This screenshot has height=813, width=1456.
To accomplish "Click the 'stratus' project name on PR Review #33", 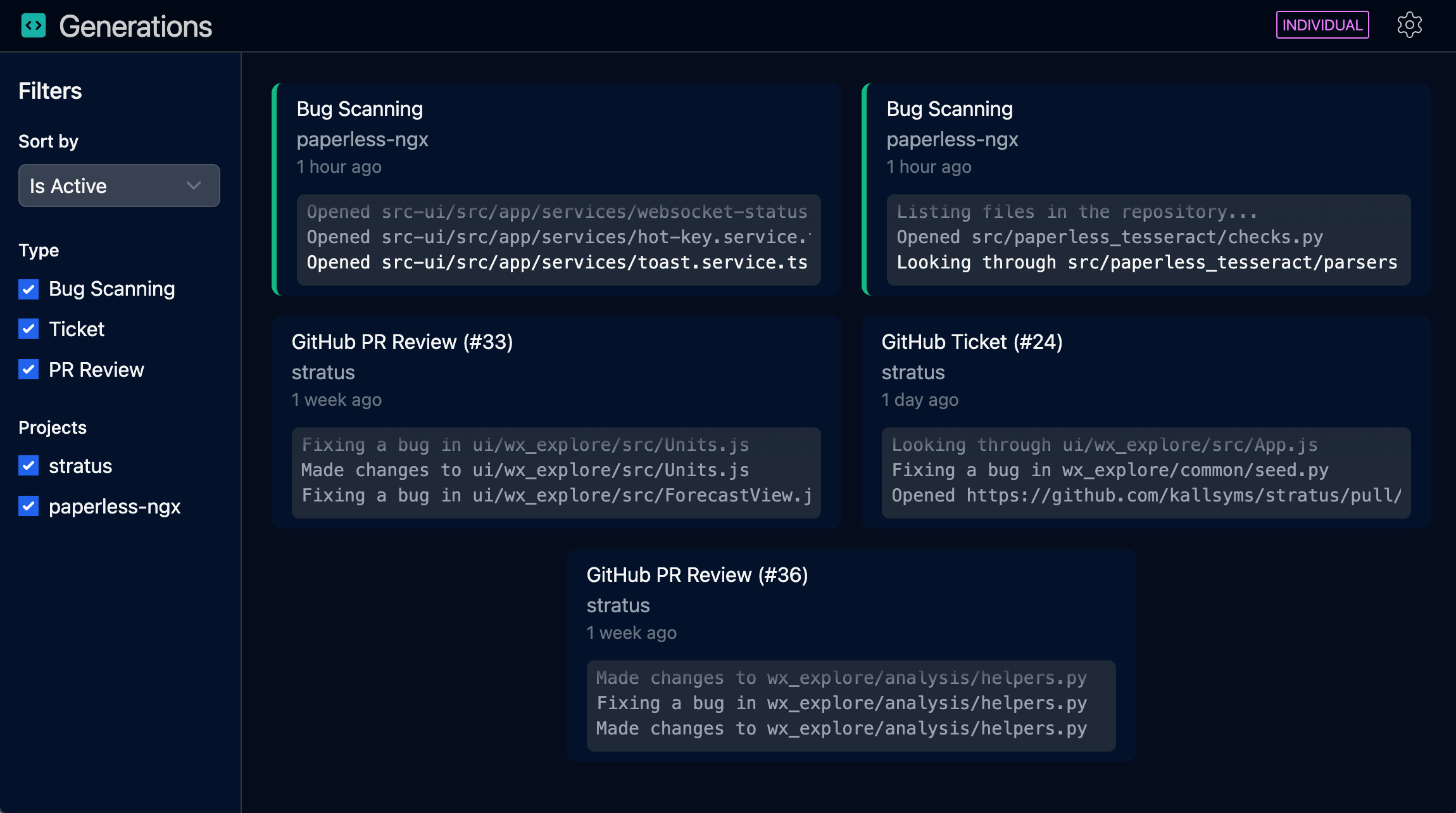I will click(323, 372).
